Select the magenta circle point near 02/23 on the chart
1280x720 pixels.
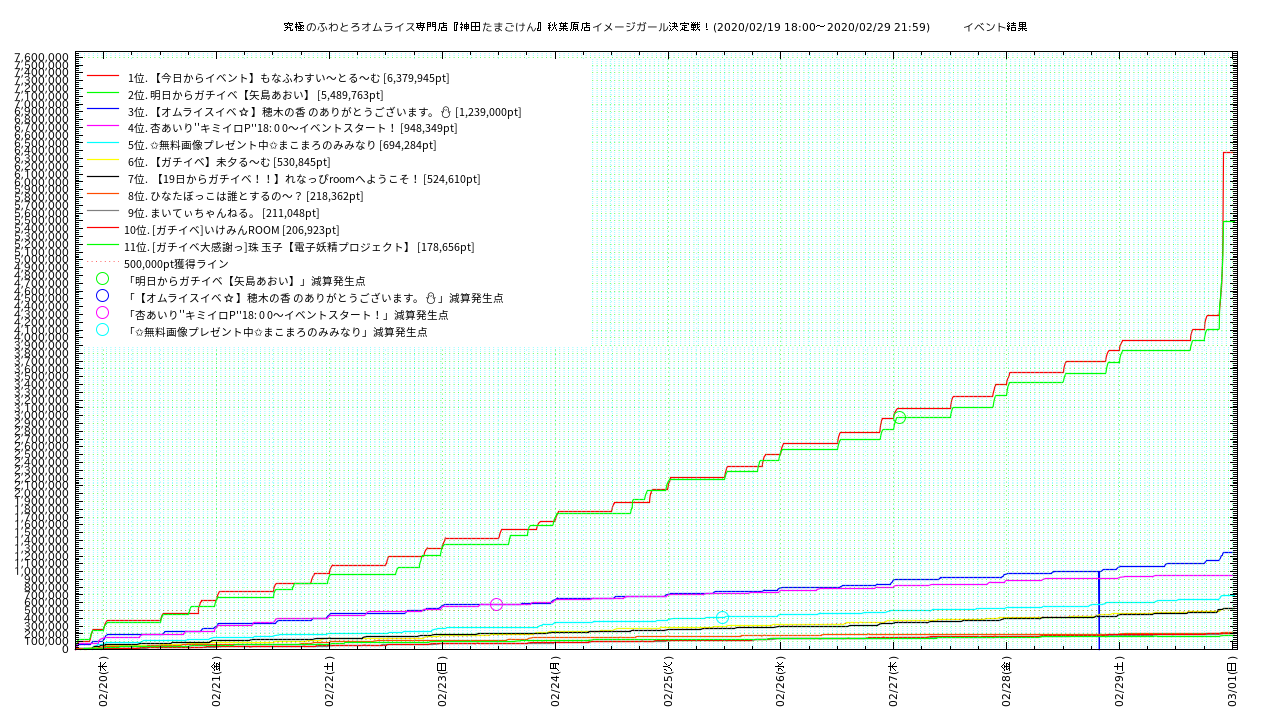pyautogui.click(x=496, y=604)
